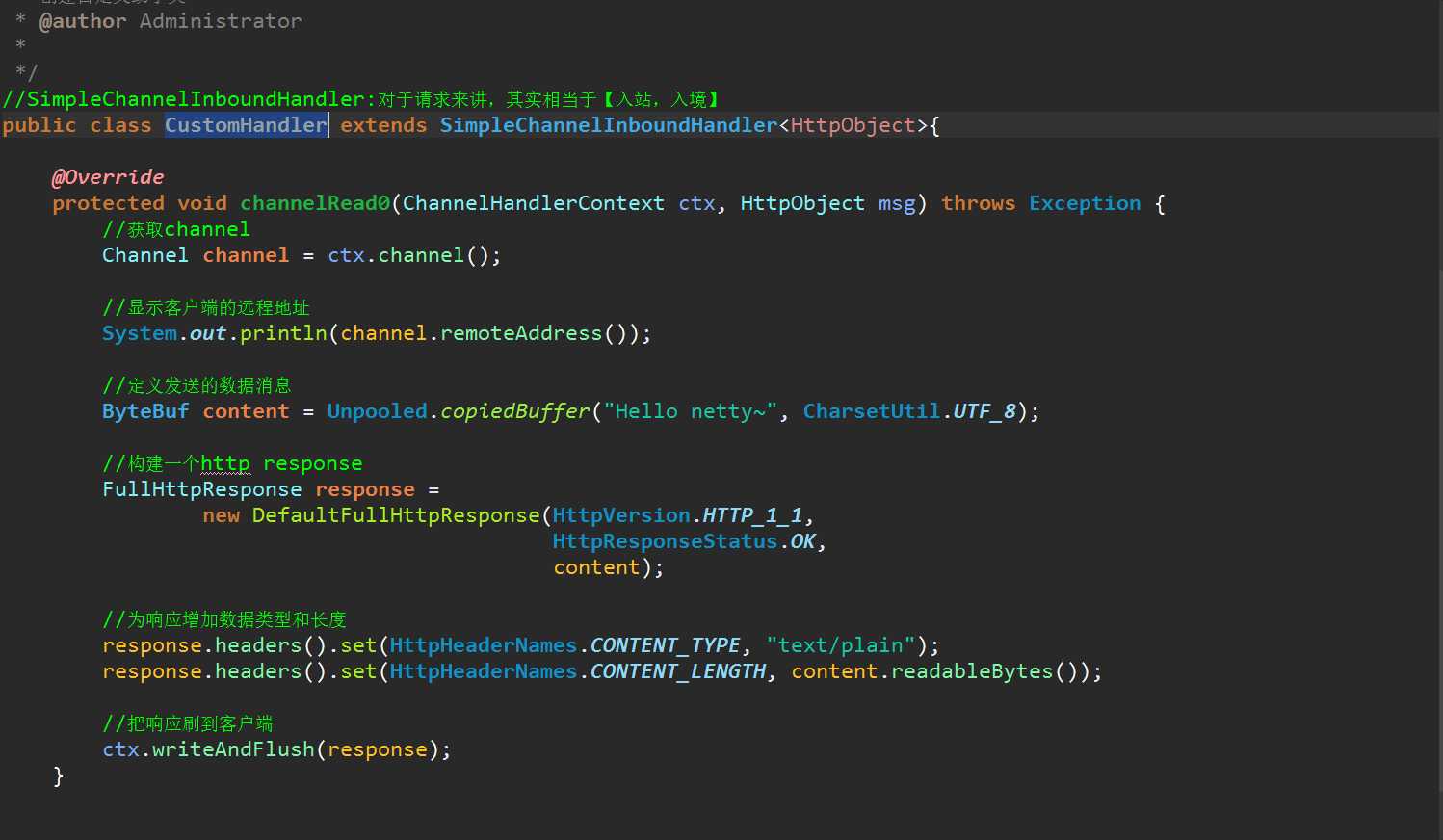Click the @author tag in comment

click(83, 21)
